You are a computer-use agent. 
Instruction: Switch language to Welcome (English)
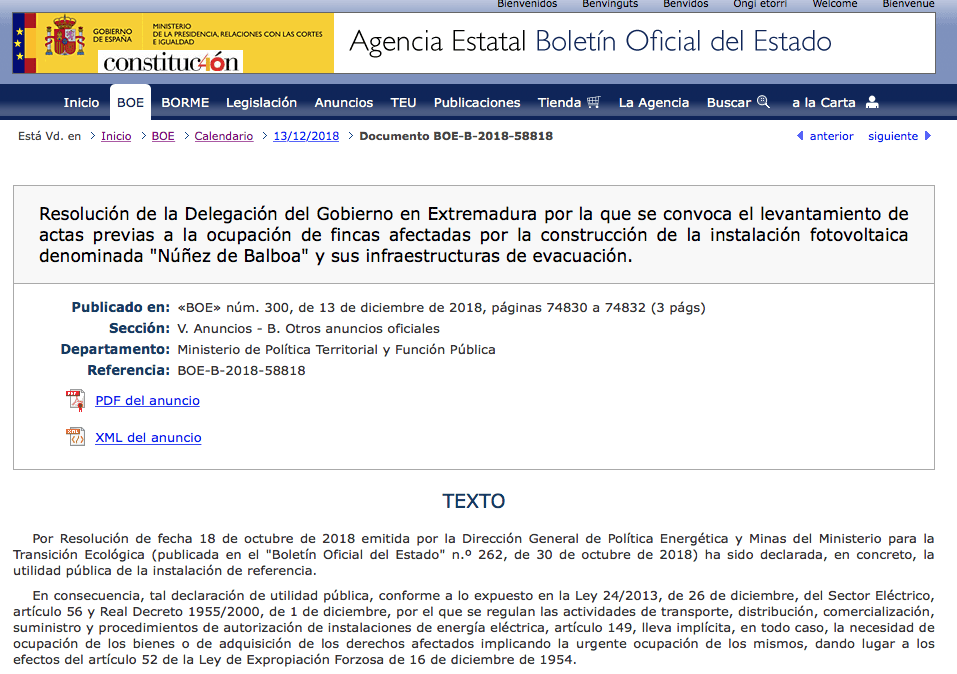[834, 4]
